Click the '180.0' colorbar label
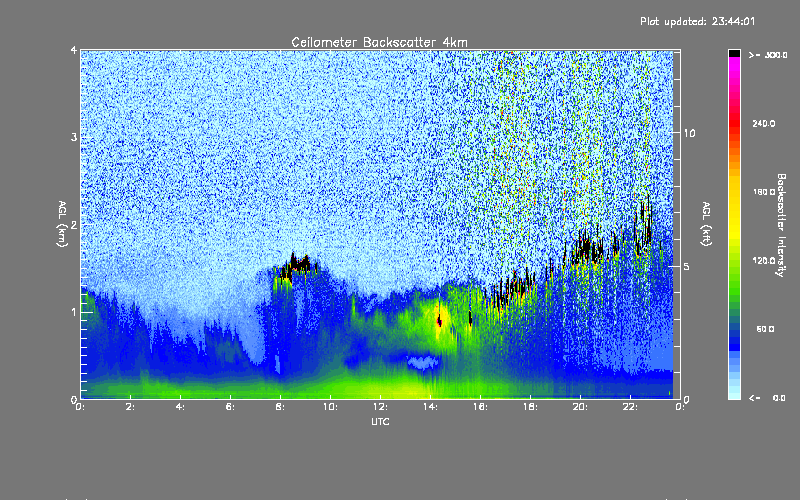This screenshot has width=800, height=500. [x=764, y=192]
